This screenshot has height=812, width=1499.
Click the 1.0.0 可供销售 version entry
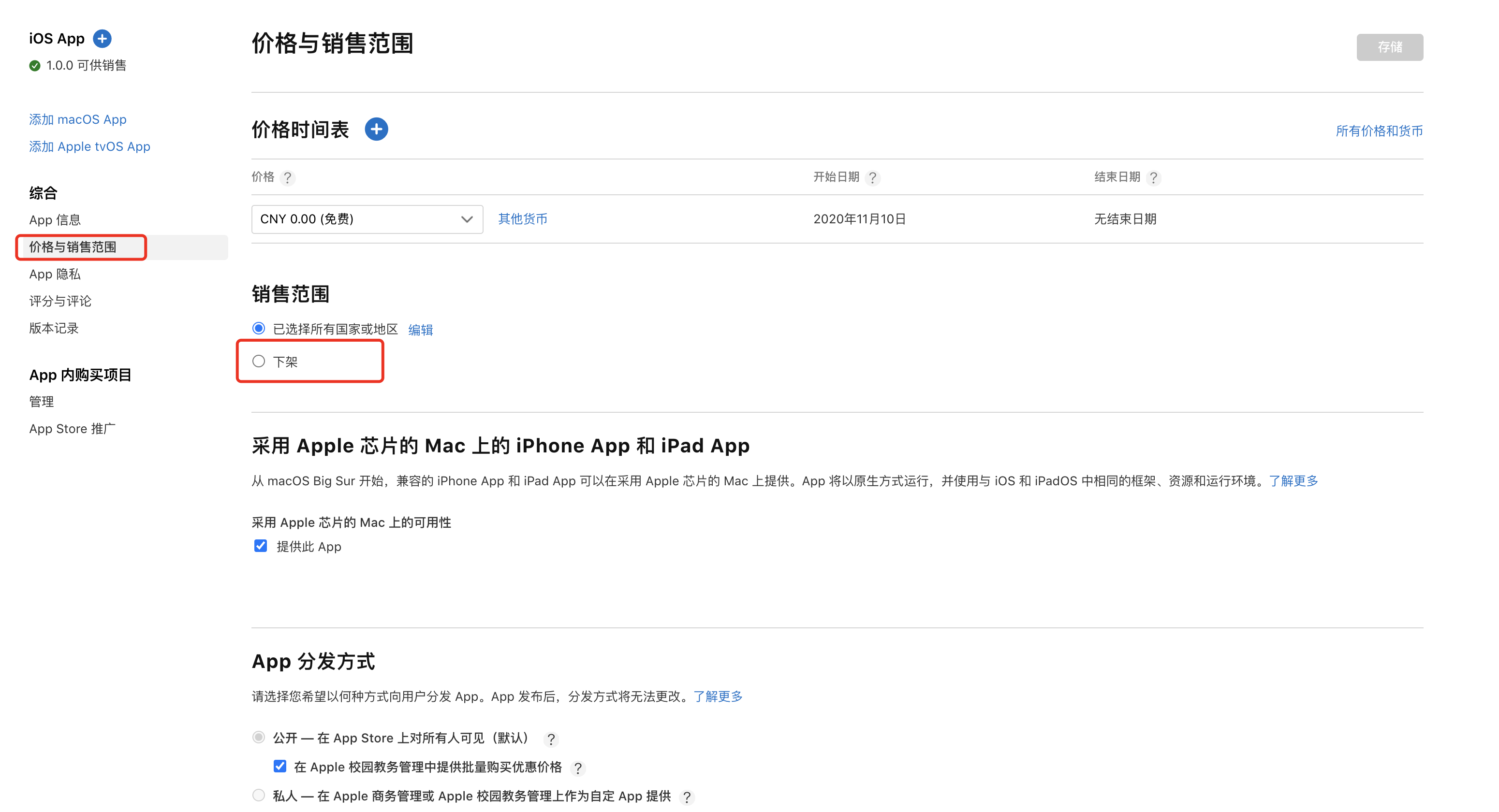[x=78, y=65]
